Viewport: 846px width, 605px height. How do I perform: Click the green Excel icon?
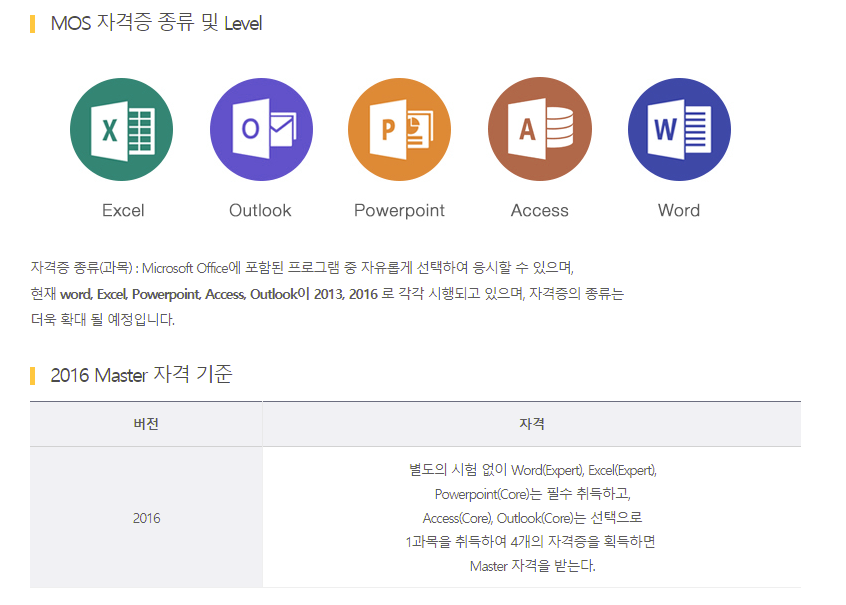121,130
